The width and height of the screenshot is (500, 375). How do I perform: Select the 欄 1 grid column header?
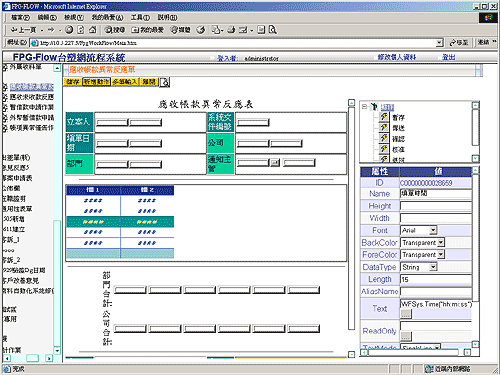[93, 190]
